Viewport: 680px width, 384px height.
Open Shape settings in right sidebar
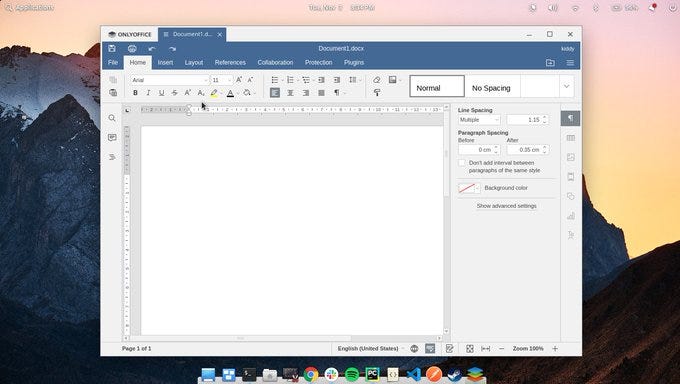pyautogui.click(x=571, y=196)
